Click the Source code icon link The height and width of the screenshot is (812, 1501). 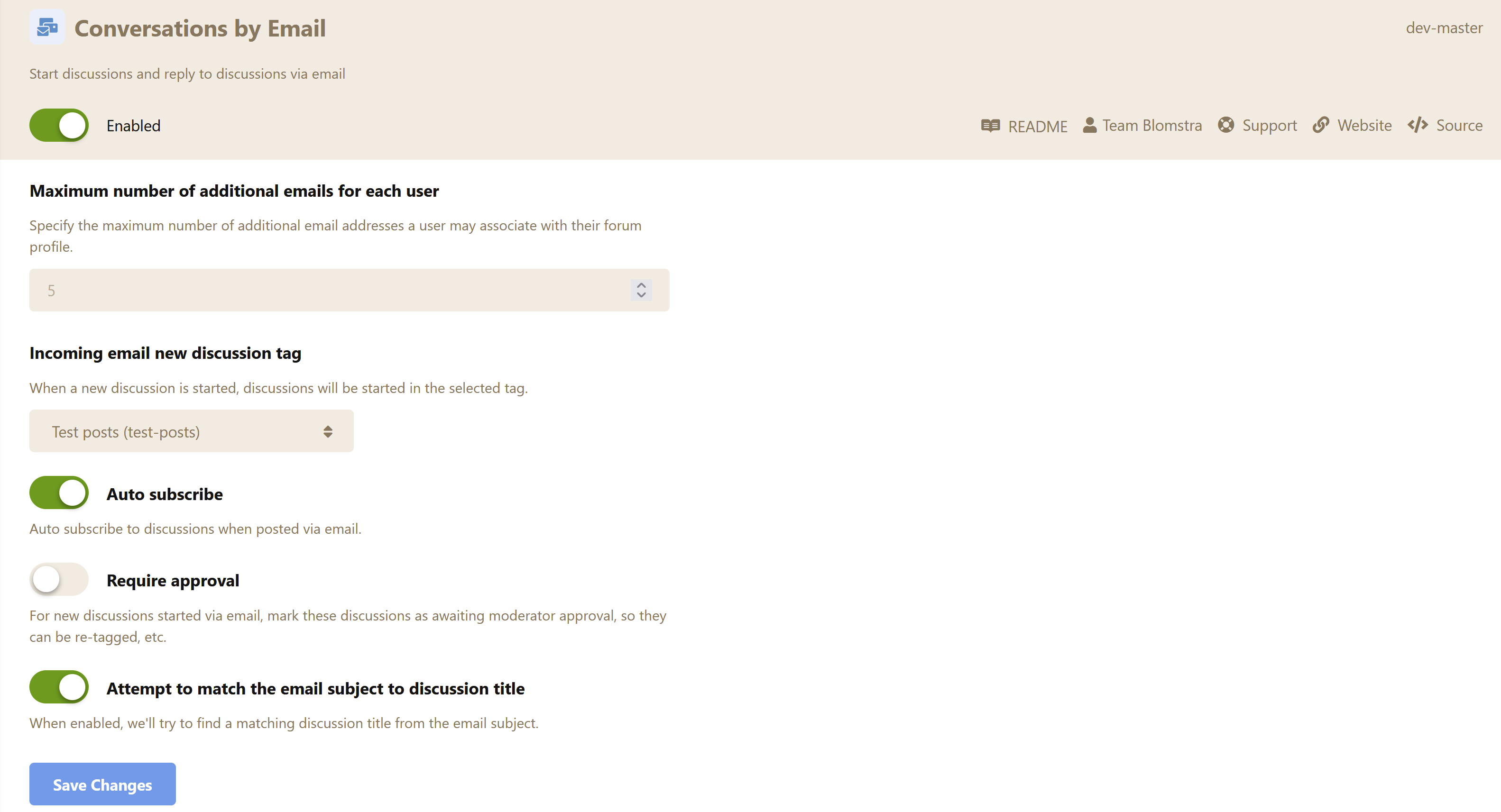[1418, 125]
